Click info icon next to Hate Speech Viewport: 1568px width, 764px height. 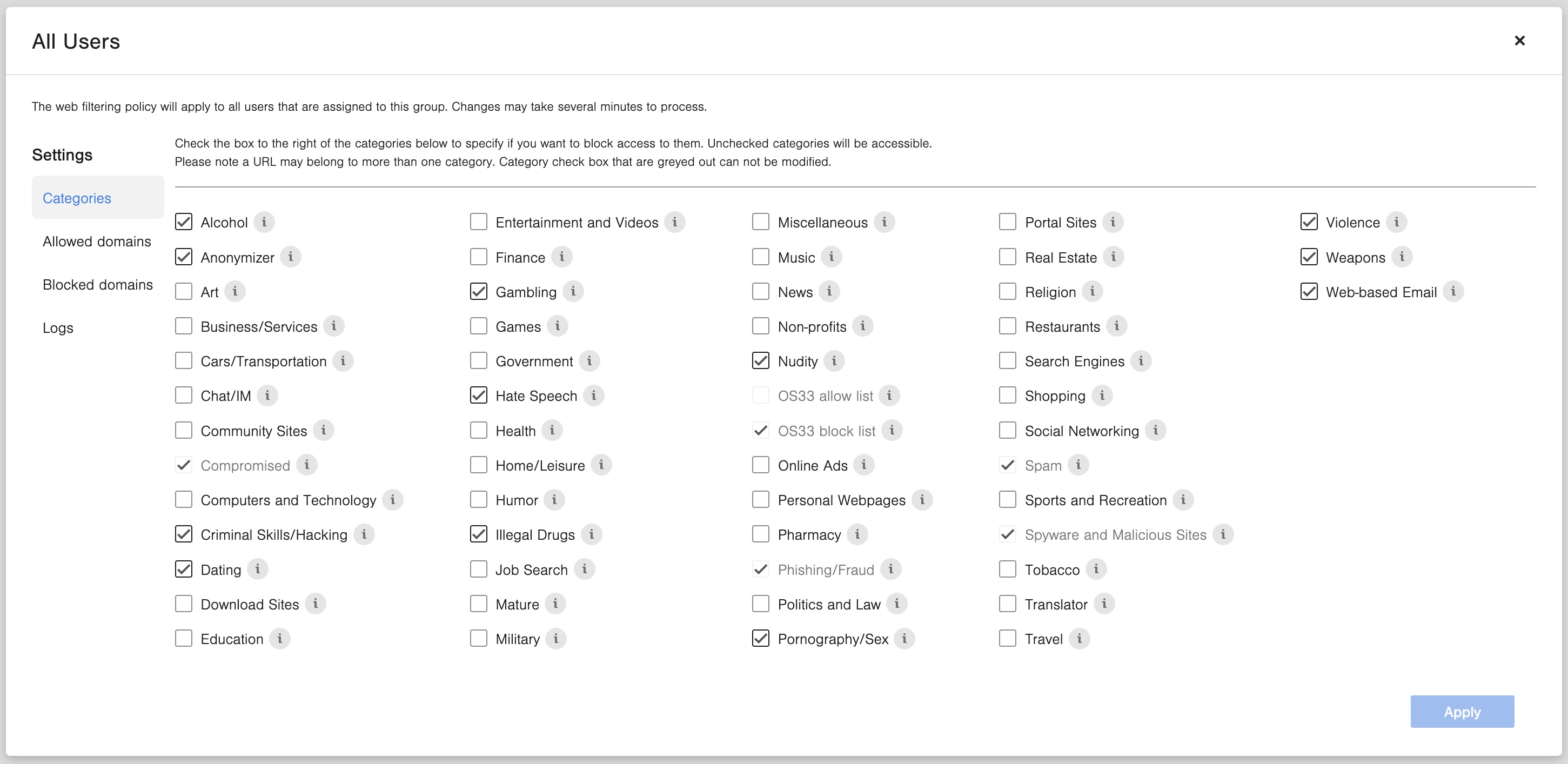pos(593,396)
